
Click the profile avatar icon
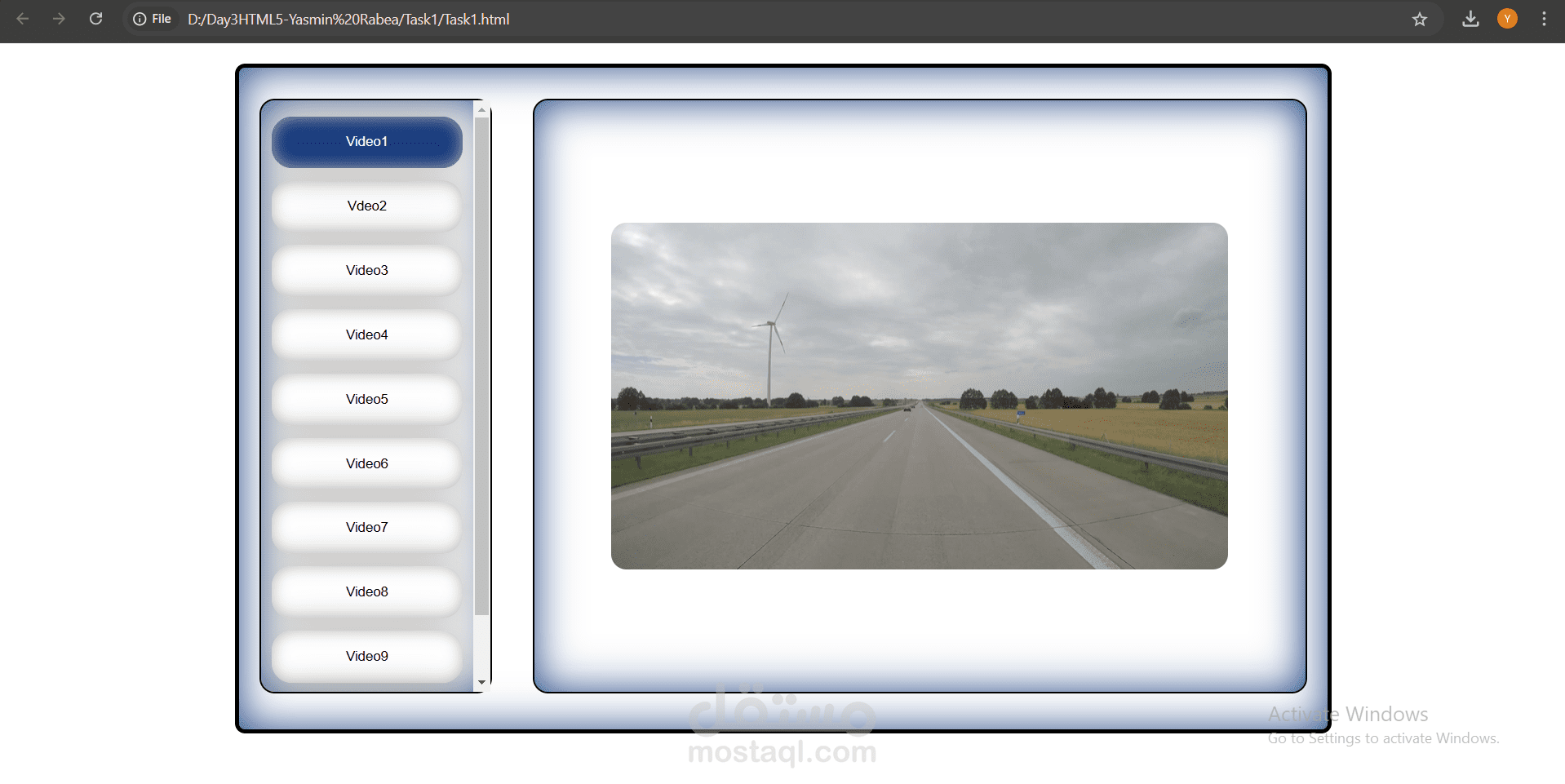1507,19
